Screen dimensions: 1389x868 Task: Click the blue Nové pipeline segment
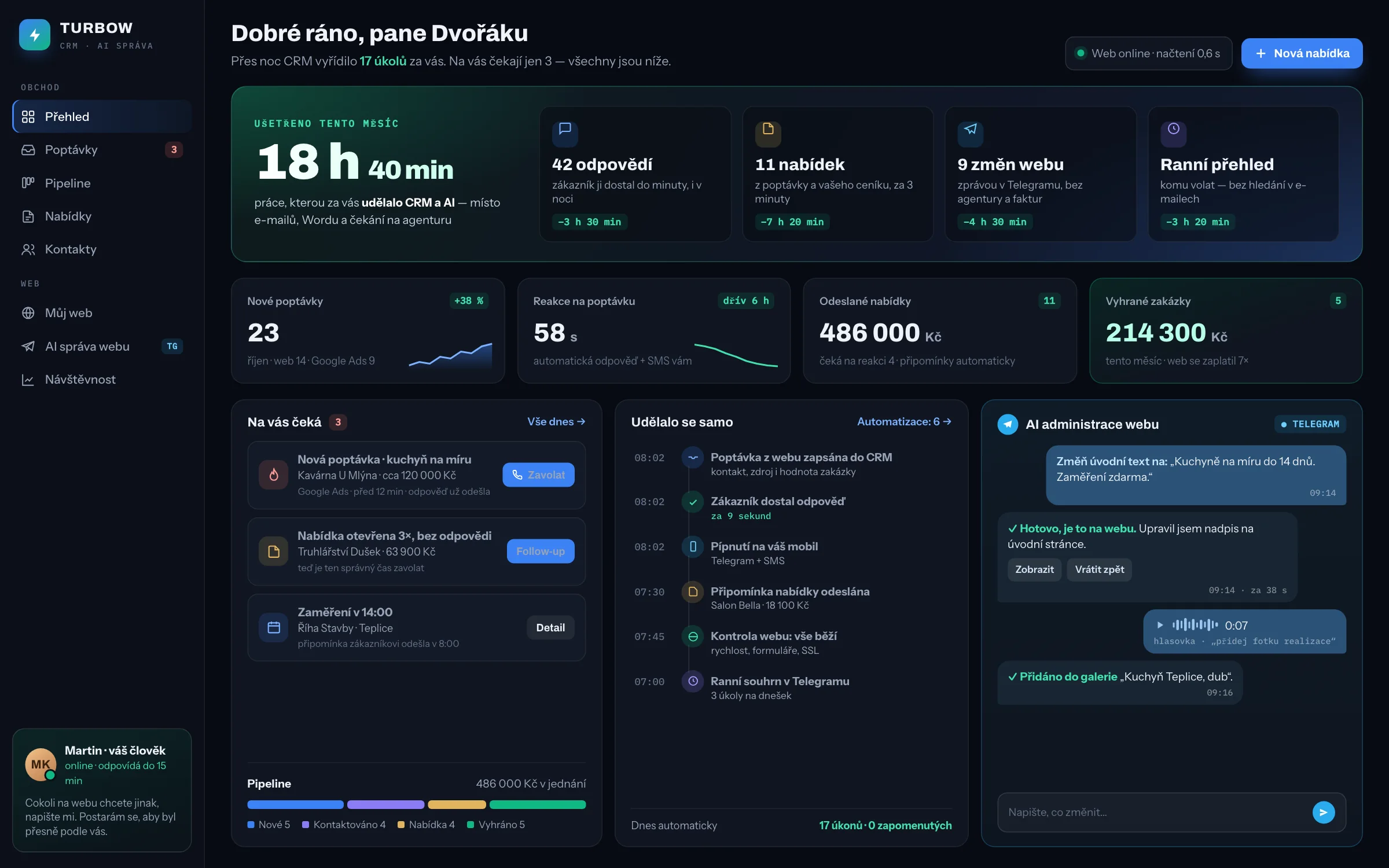295,804
